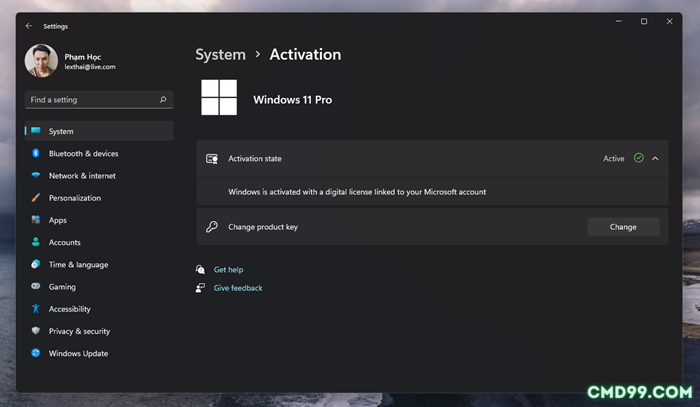Screen dimensions: 700x407
Task: Open Time & language text entry
Action: click(79, 265)
